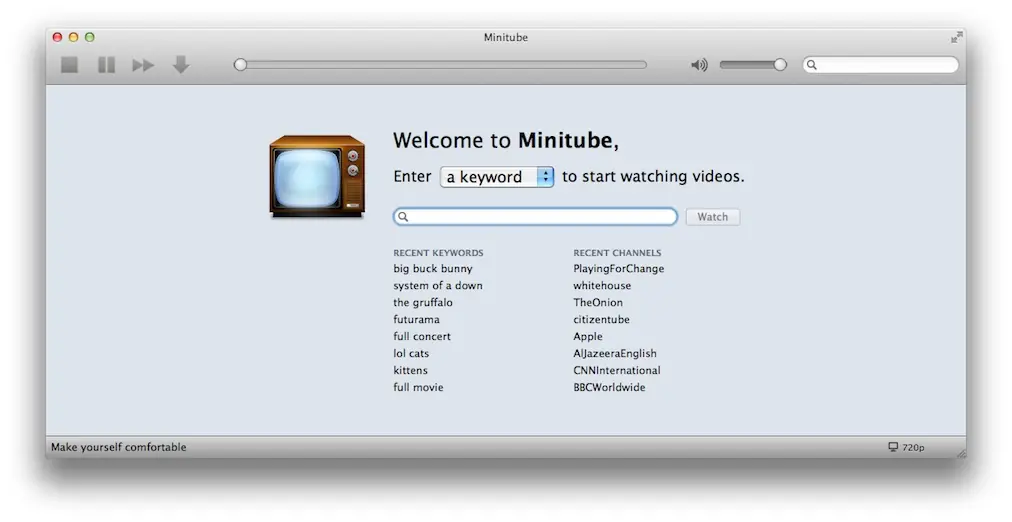
Task: Click the 'Make yourself comfortable' status text
Action: (119, 447)
